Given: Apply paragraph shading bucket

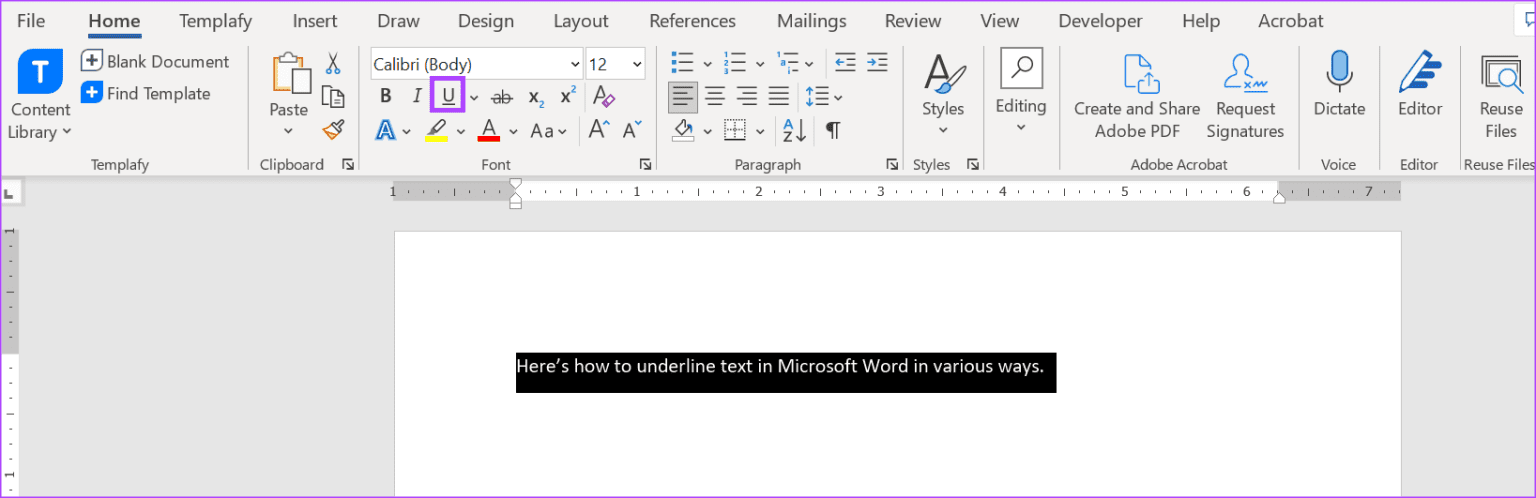Looking at the screenshot, I should (684, 131).
